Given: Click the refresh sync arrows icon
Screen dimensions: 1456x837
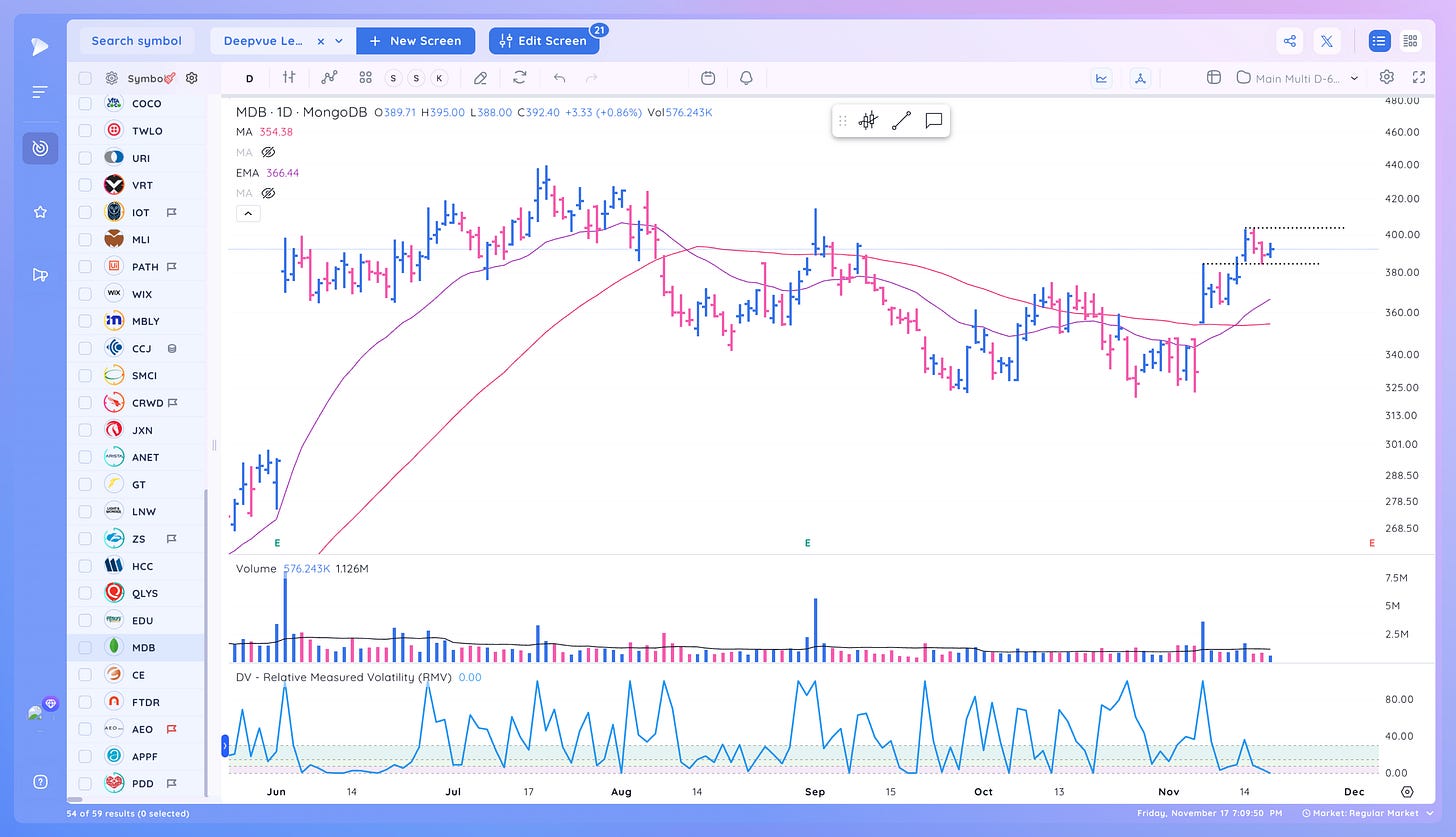Looking at the screenshot, I should [x=520, y=78].
